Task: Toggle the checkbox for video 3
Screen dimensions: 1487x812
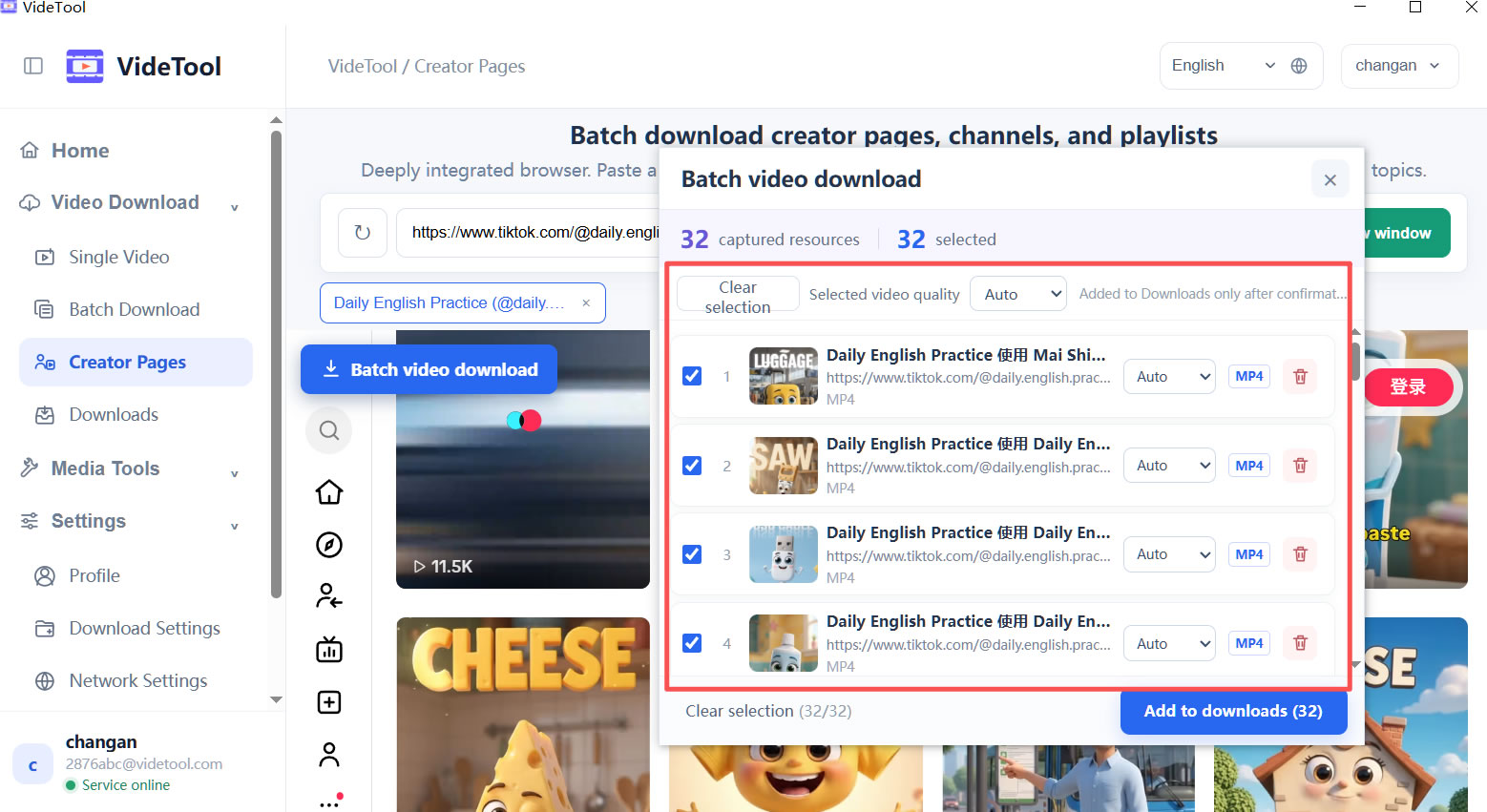Action: 692,554
